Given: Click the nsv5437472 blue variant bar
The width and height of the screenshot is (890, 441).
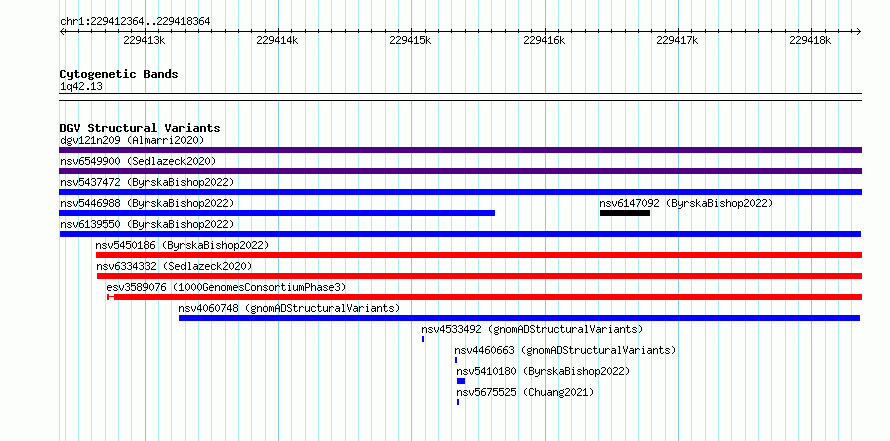Looking at the screenshot, I should [x=460, y=192].
